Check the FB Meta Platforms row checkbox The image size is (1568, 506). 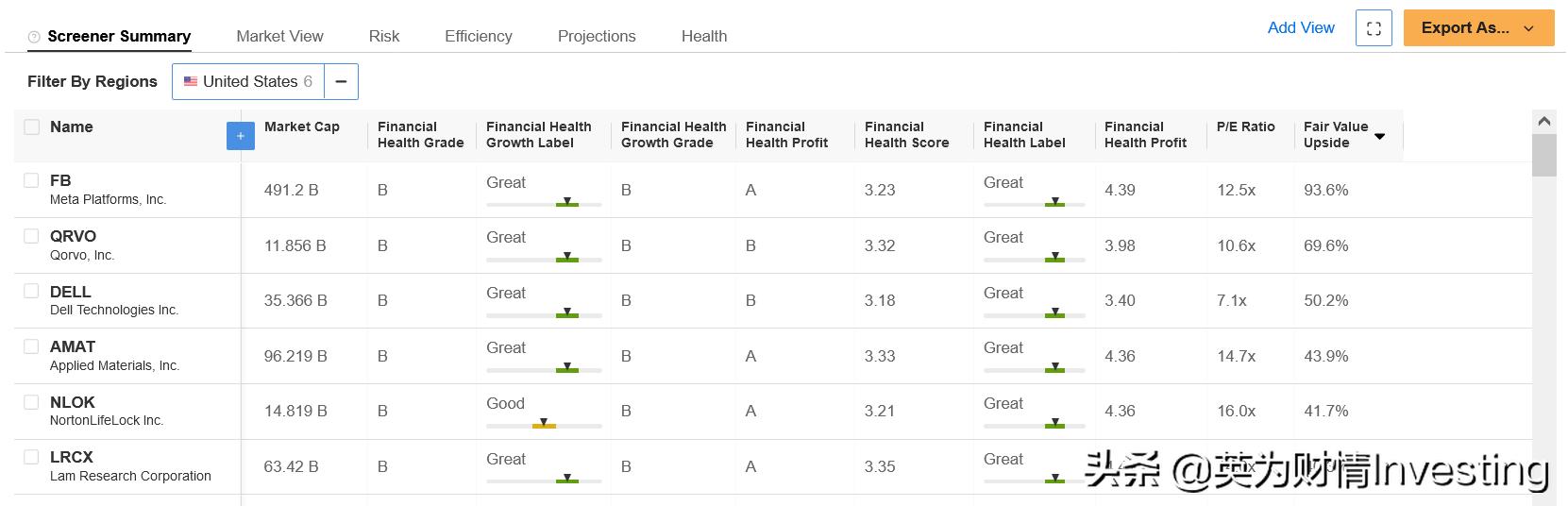pos(31,180)
